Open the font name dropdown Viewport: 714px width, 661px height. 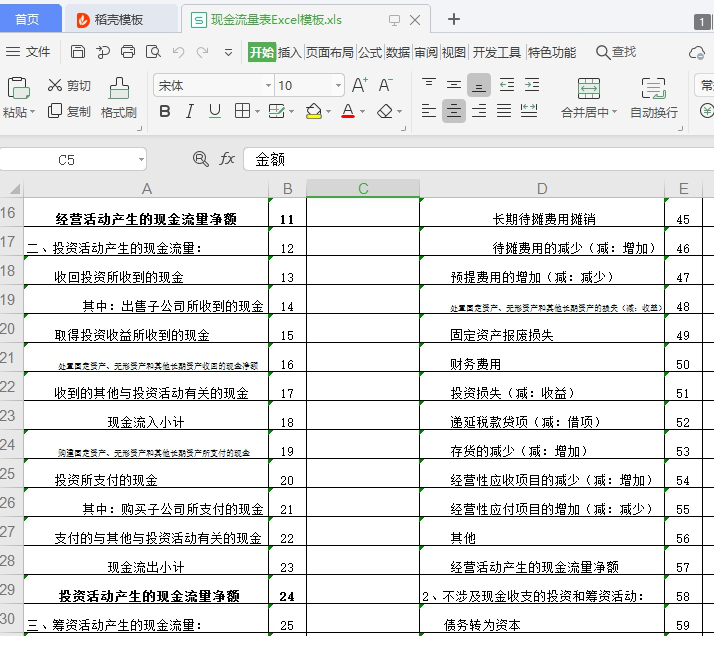point(268,85)
